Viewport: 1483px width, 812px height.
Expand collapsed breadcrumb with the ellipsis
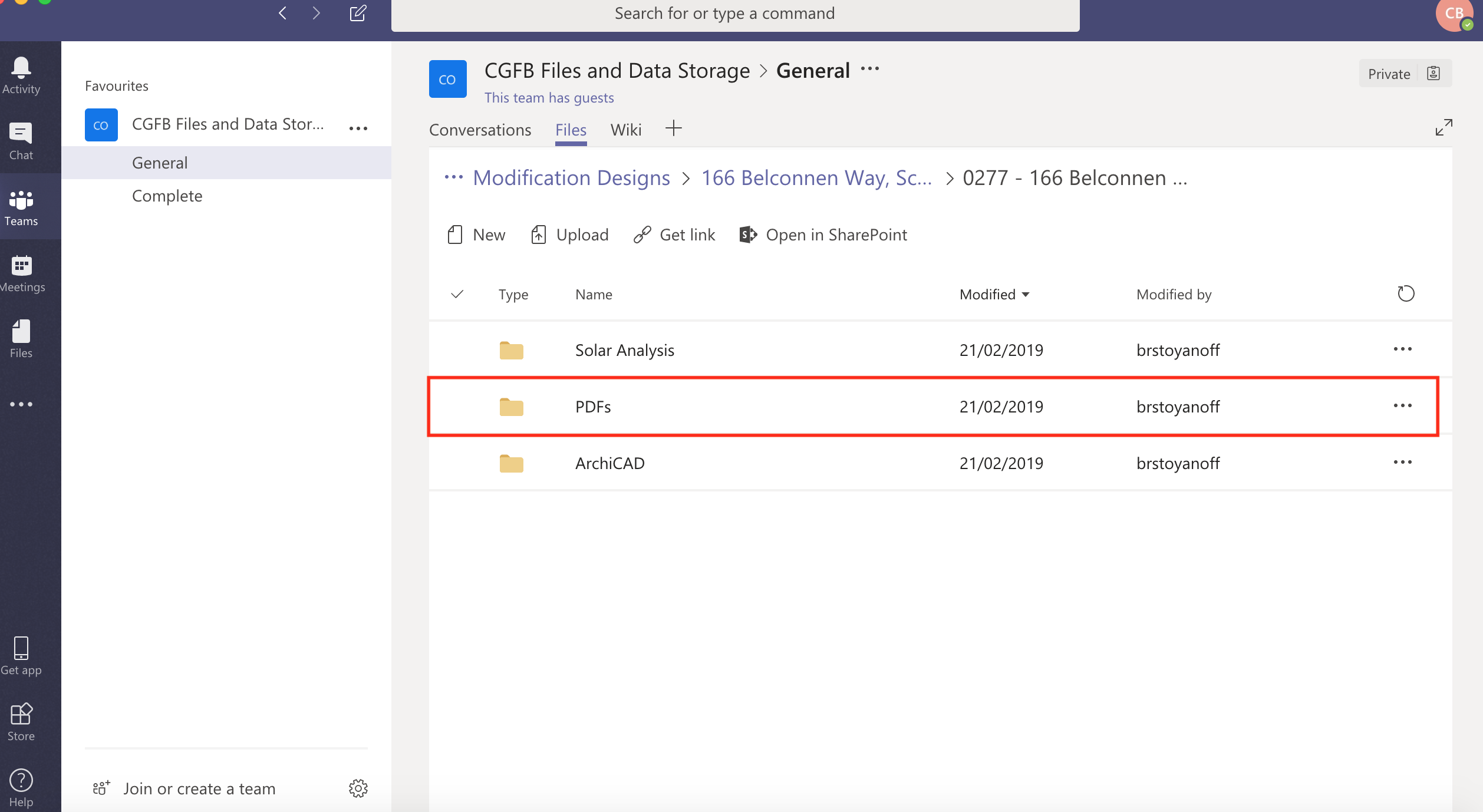click(454, 177)
